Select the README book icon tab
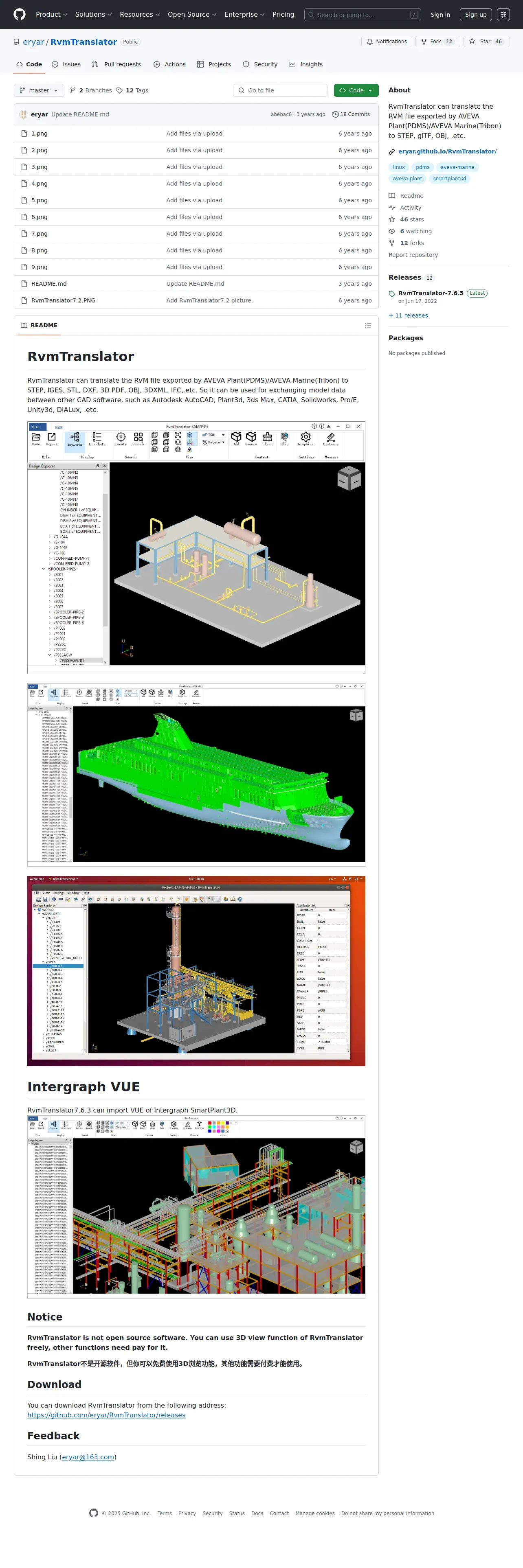The width and height of the screenshot is (523, 1568). click(x=39, y=326)
